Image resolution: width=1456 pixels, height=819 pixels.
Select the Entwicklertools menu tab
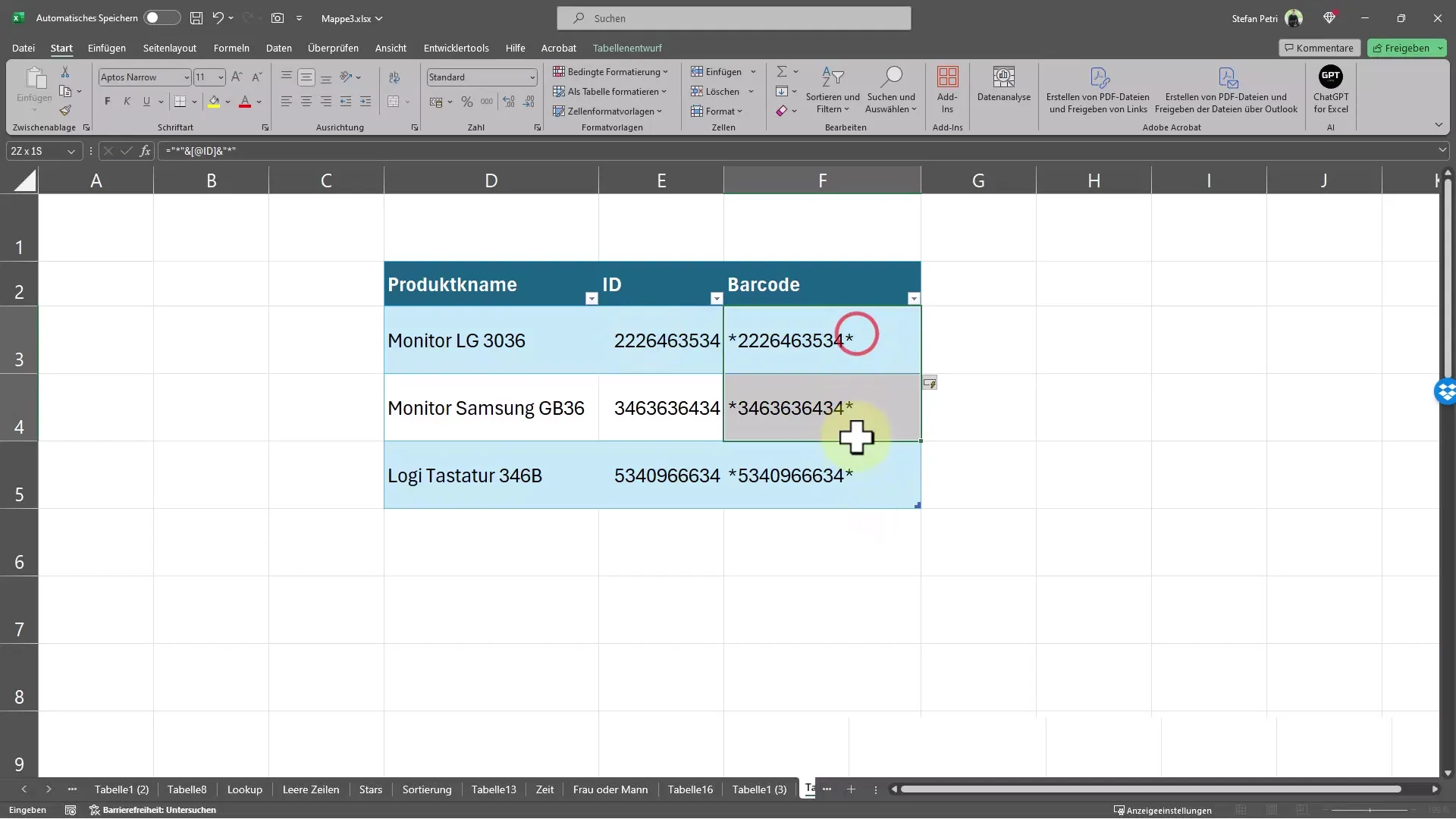pos(456,47)
